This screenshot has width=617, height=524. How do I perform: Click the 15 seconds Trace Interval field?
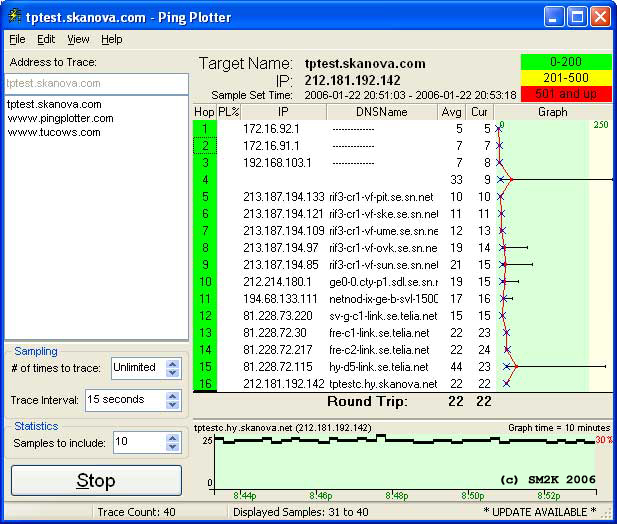coord(125,400)
